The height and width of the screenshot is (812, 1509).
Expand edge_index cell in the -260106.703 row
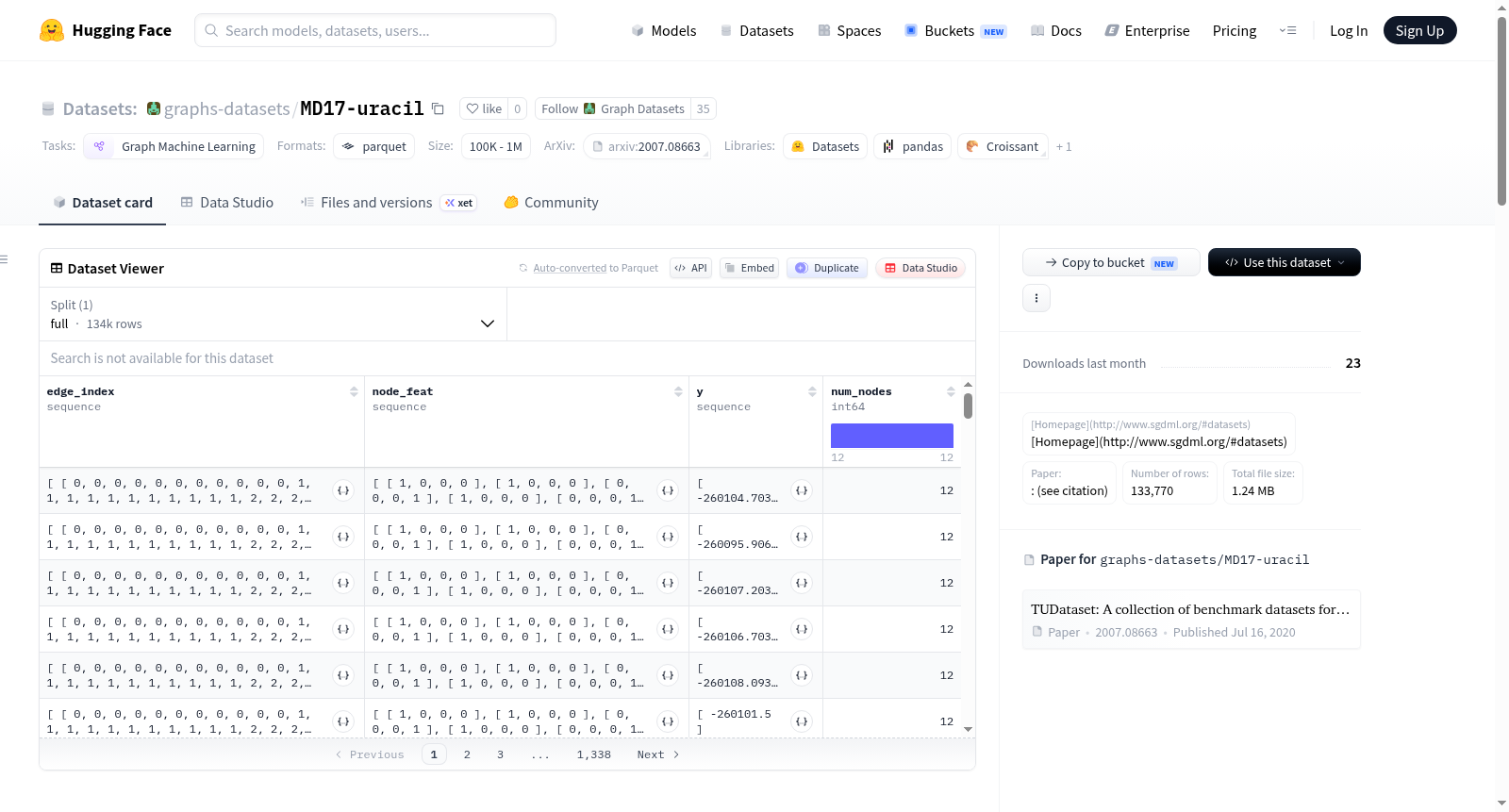tap(343, 629)
